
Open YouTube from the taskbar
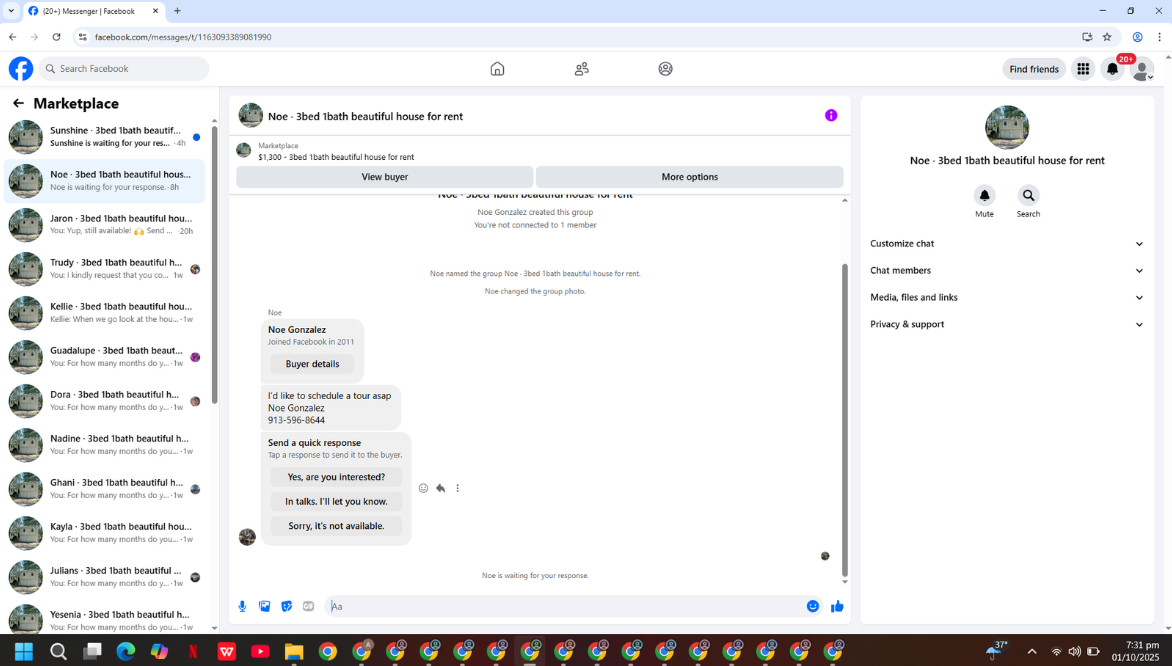(260, 651)
